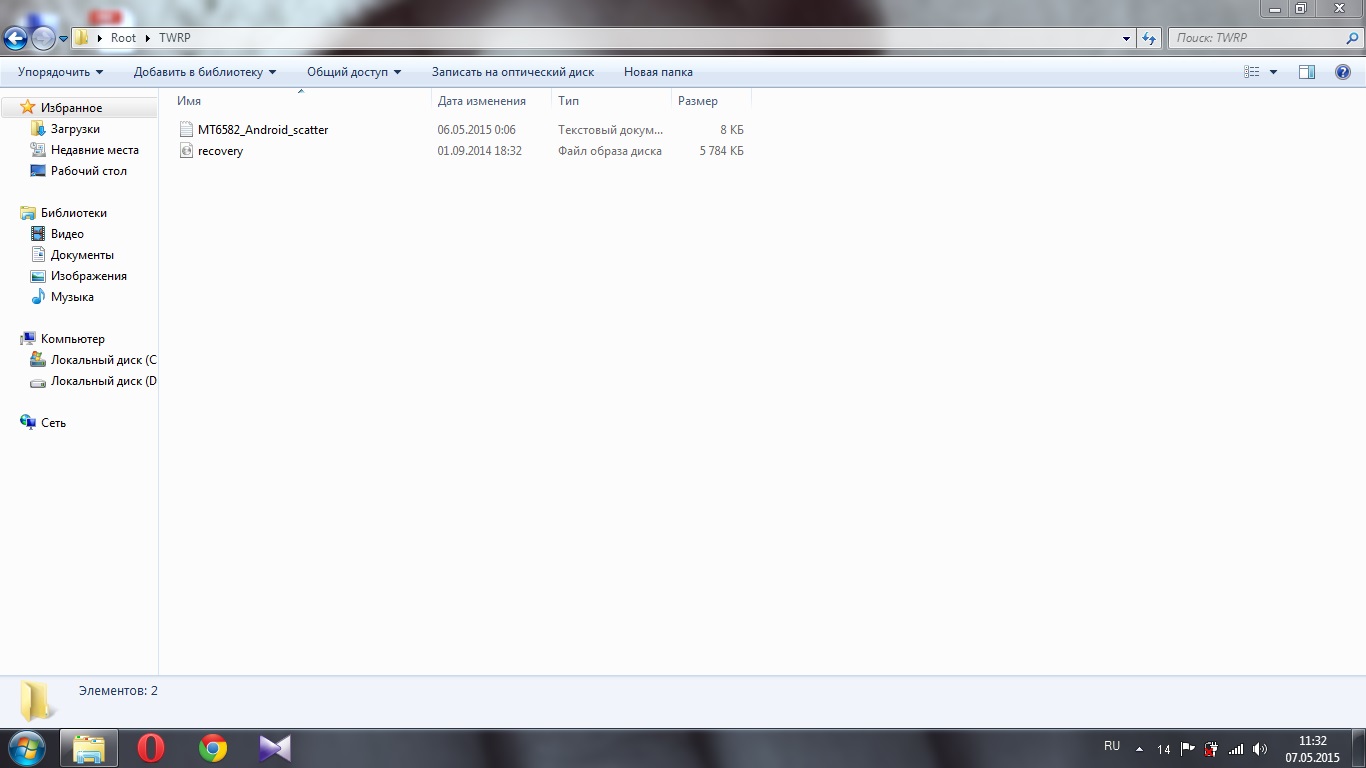
Task: Click the Сеть network icon
Action: (x=28, y=423)
